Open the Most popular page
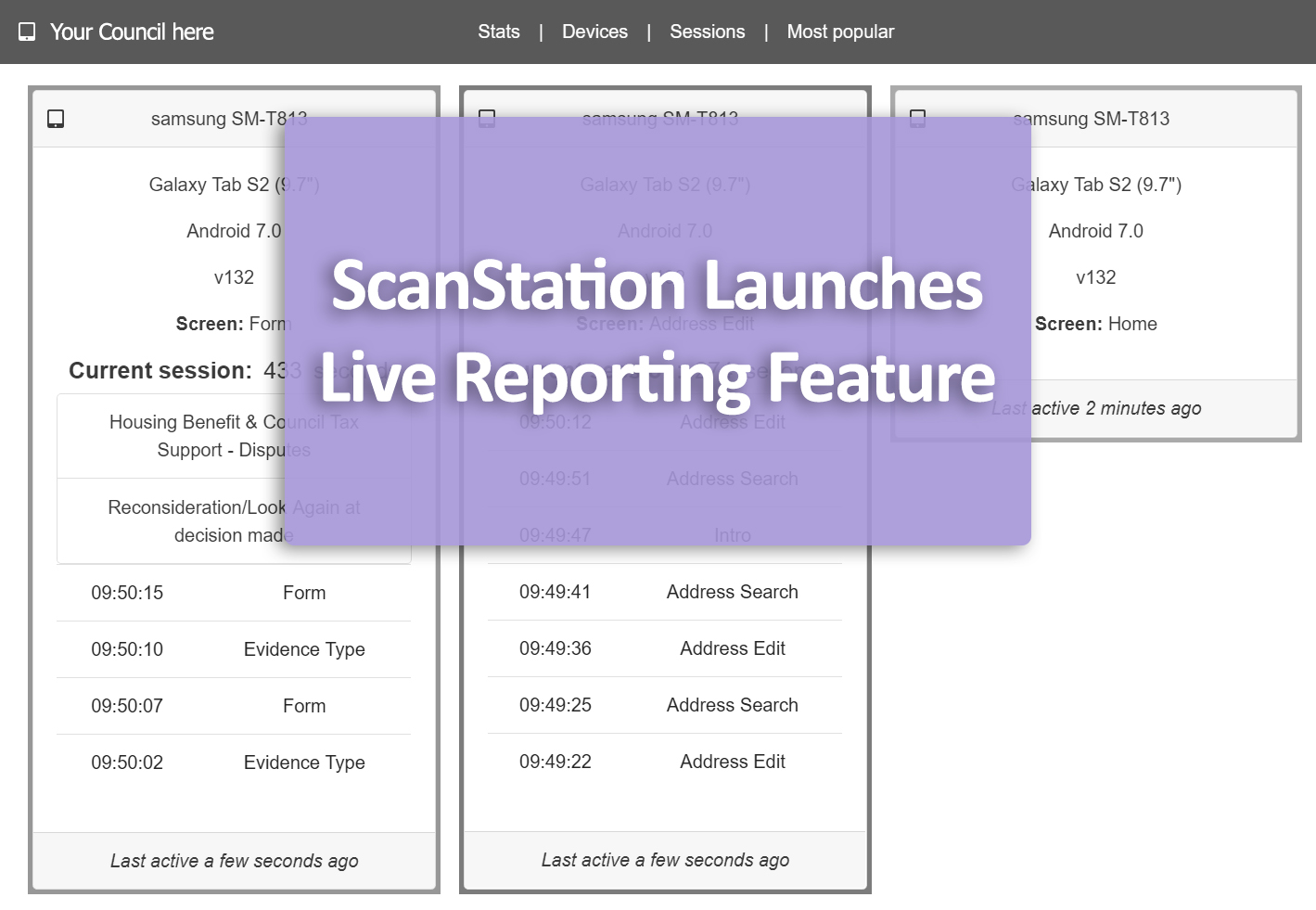Viewport: 1316px width, 910px height. (840, 32)
